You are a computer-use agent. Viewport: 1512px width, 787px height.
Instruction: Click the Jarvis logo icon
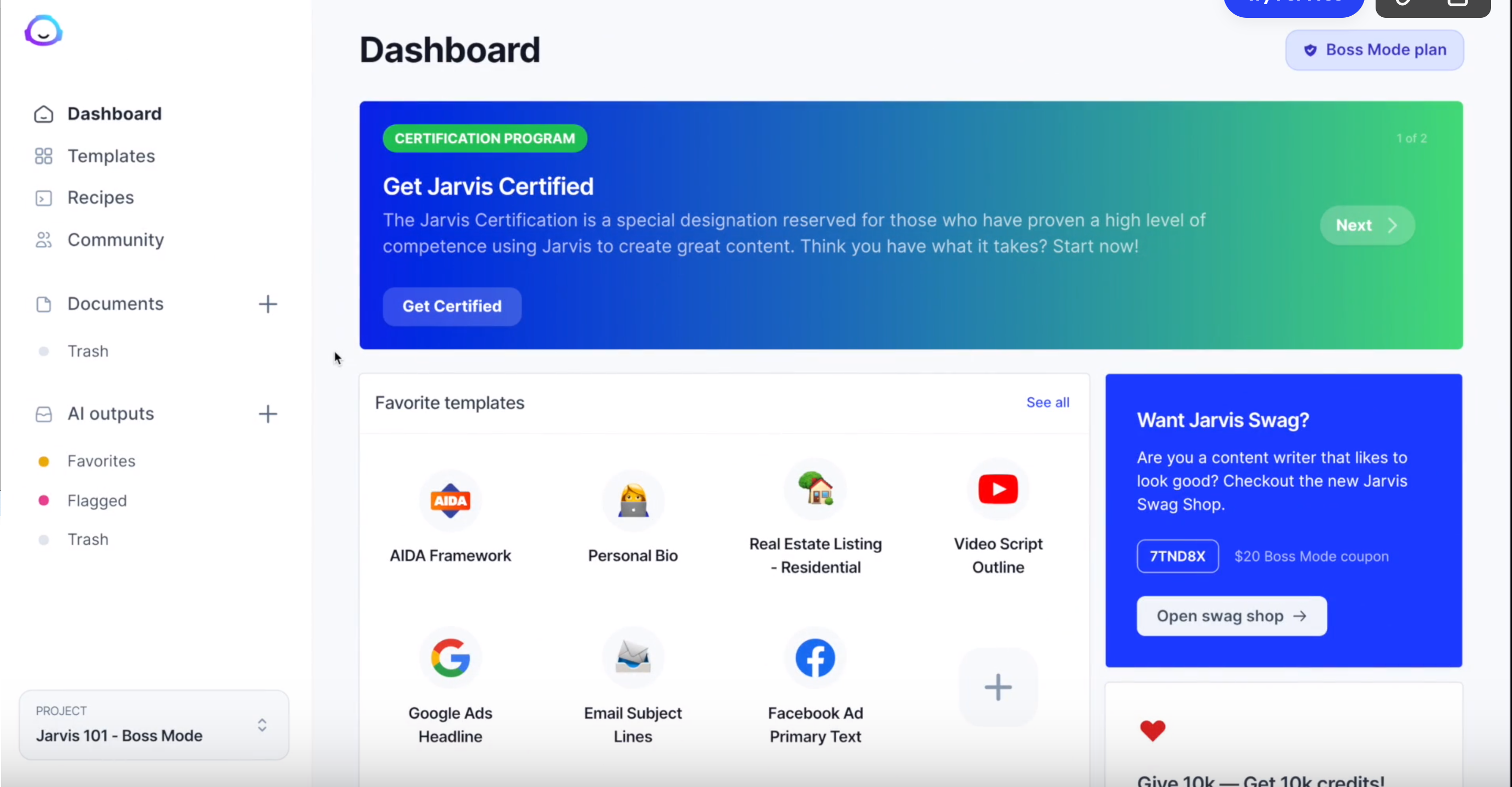43,30
